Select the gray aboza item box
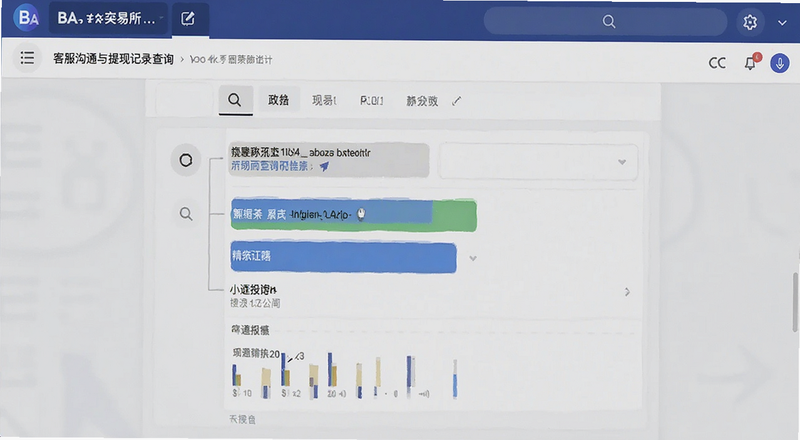 click(329, 160)
